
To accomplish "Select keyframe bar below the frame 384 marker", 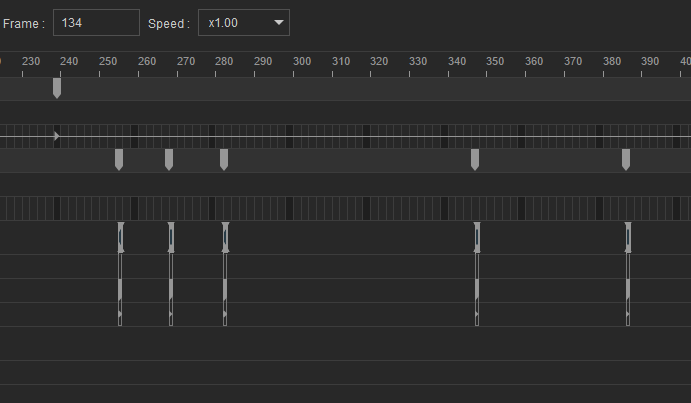I will [628, 238].
